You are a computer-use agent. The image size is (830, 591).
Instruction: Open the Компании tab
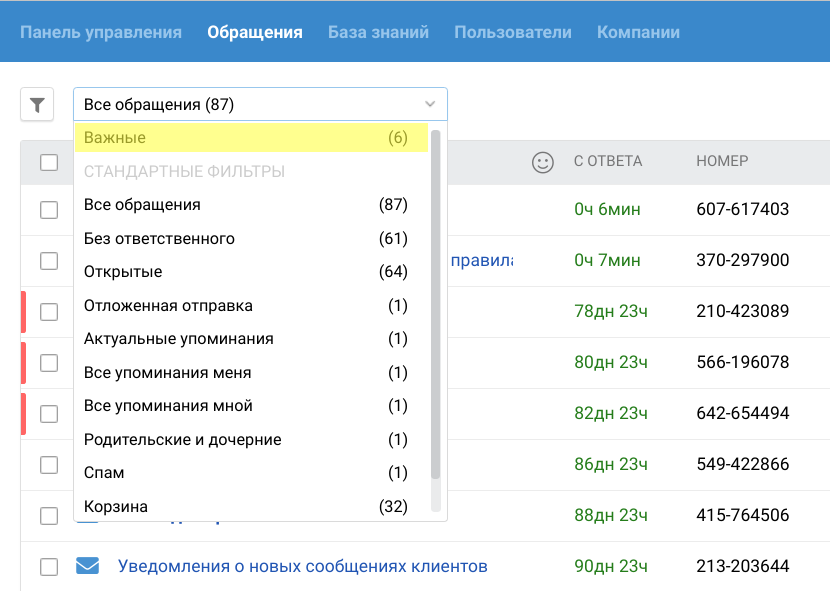click(x=638, y=32)
